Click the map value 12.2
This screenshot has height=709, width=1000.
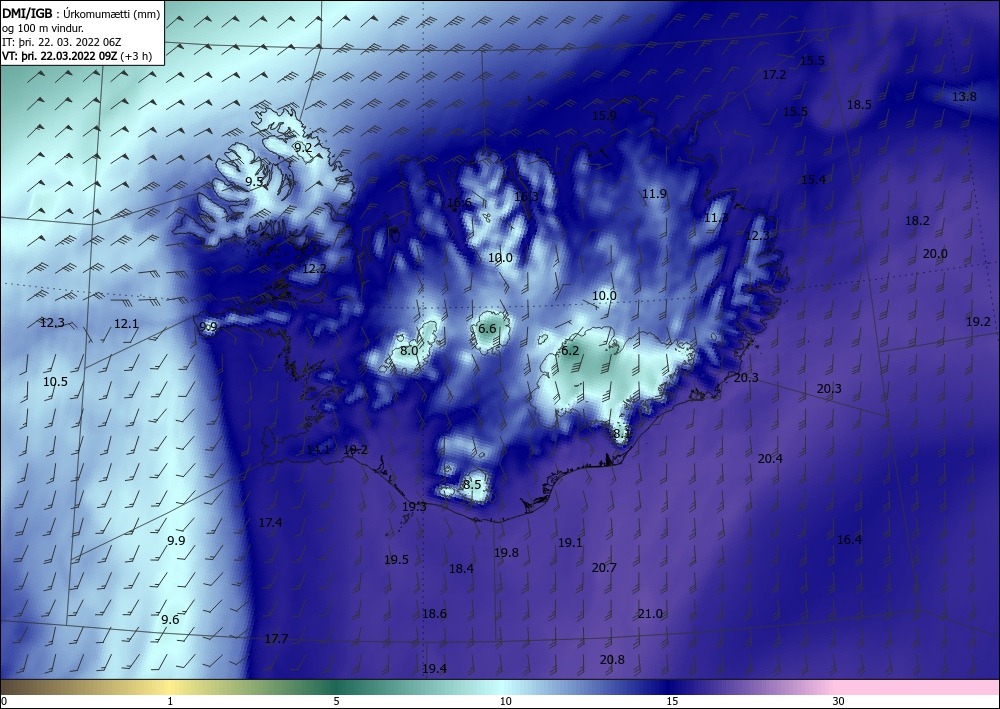click(314, 269)
